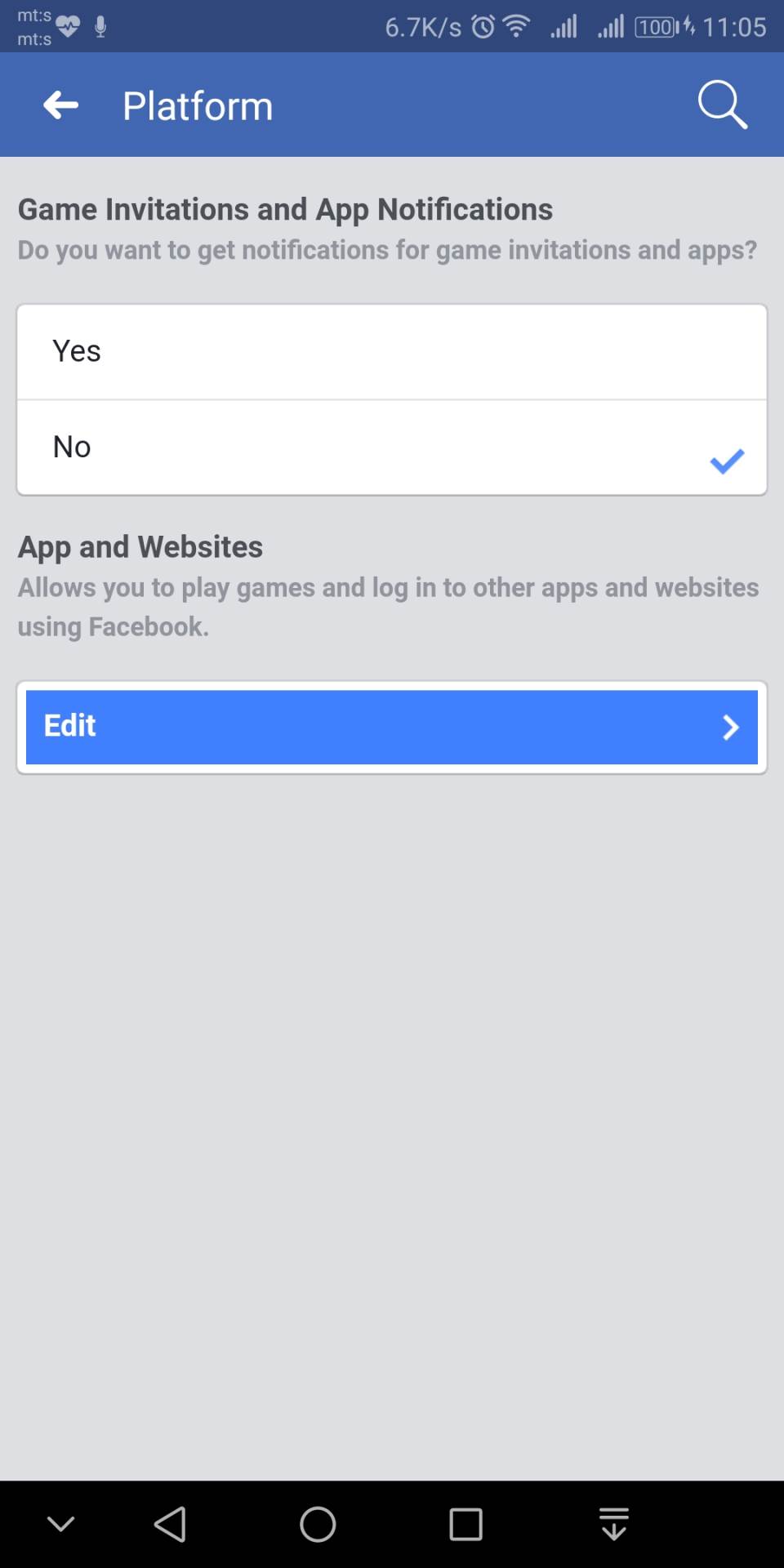This screenshot has height=1568, width=784.
Task: Tap the back arrow in header
Action: (61, 105)
